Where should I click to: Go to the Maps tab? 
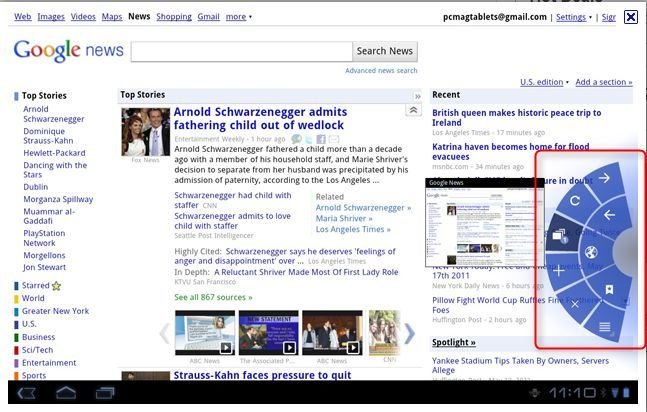[x=112, y=17]
